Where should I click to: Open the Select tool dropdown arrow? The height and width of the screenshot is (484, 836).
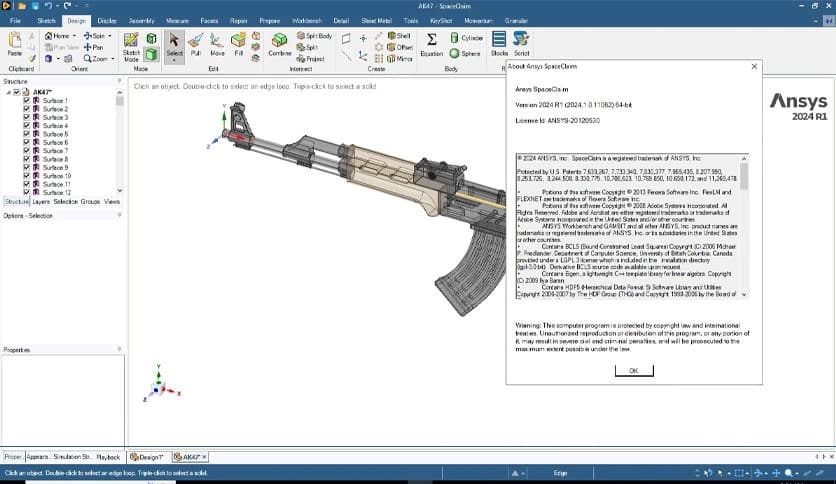pos(174,61)
